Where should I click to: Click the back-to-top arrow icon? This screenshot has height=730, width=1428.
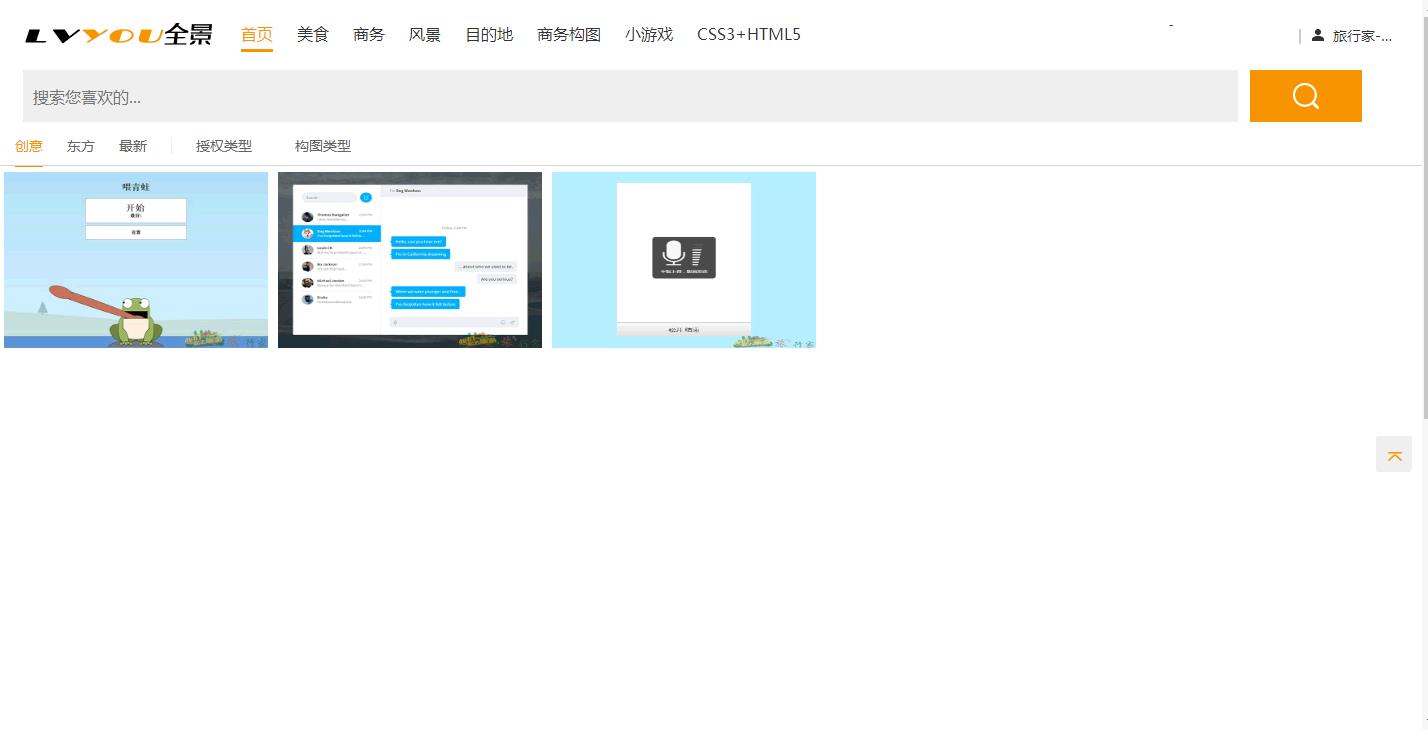[x=1394, y=455]
